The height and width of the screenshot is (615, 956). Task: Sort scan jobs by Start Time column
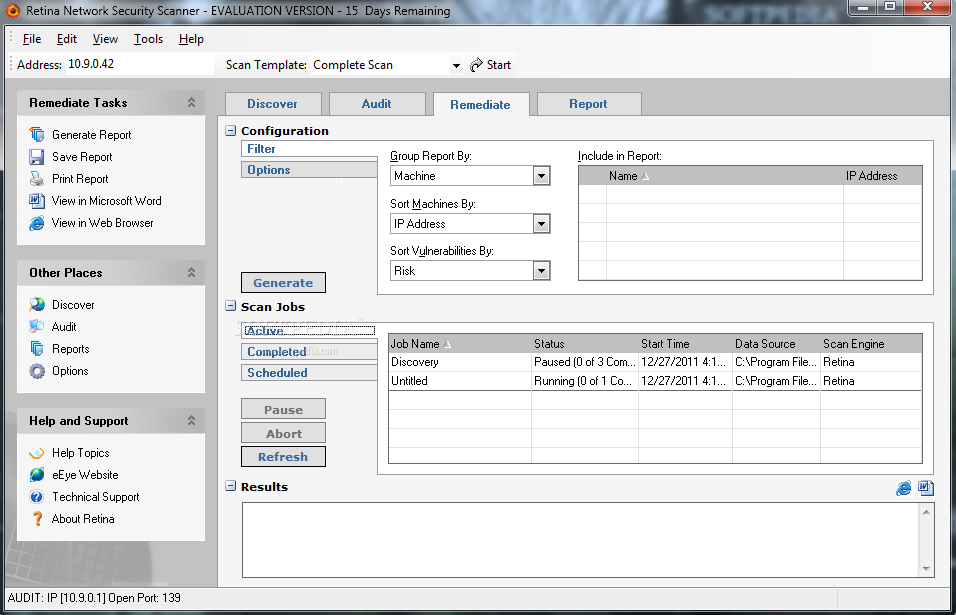pyautogui.click(x=685, y=344)
